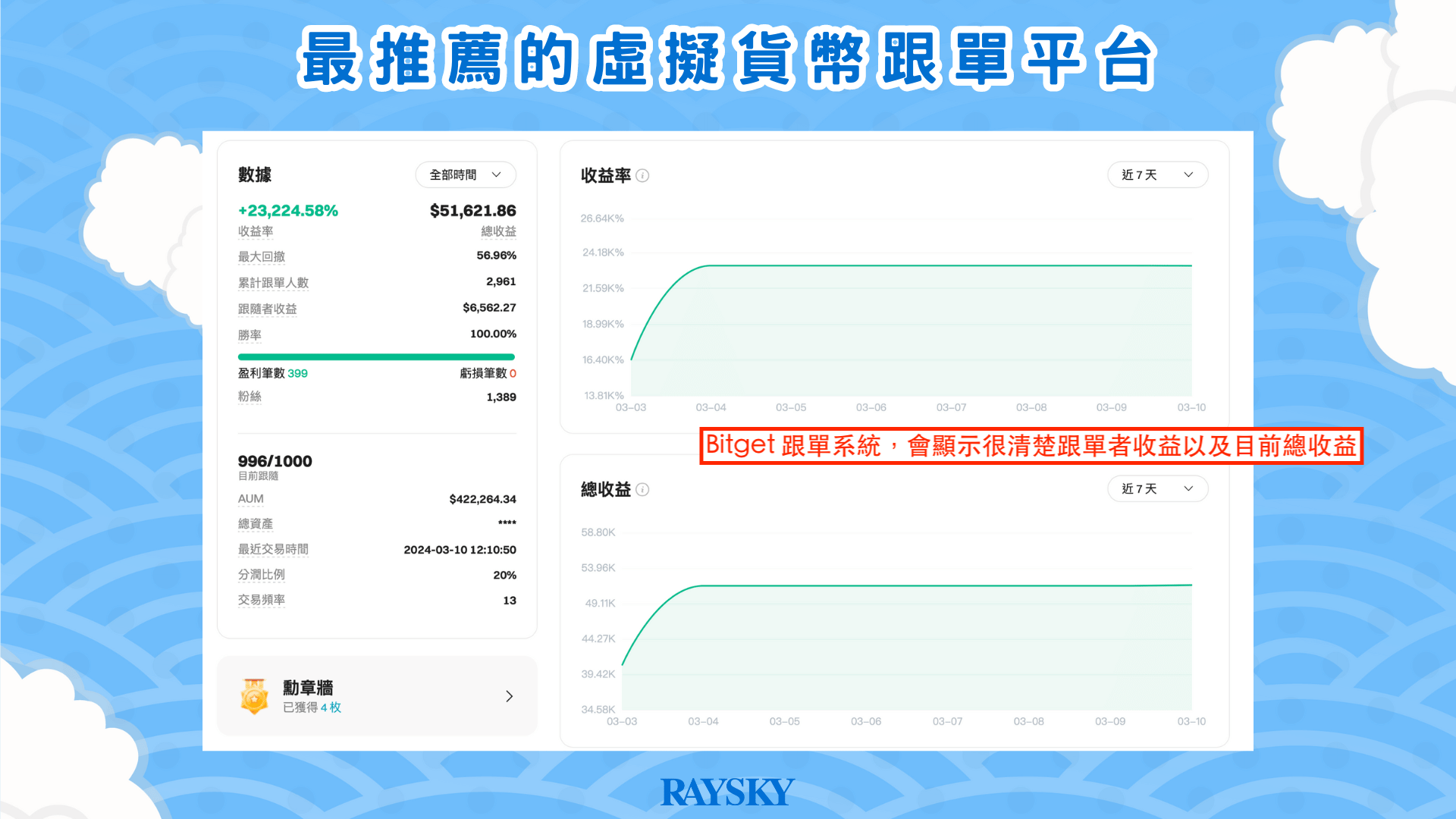Screen dimensions: 1456x819
Task: Click the 13.81K% axis label
Action: coord(604,395)
